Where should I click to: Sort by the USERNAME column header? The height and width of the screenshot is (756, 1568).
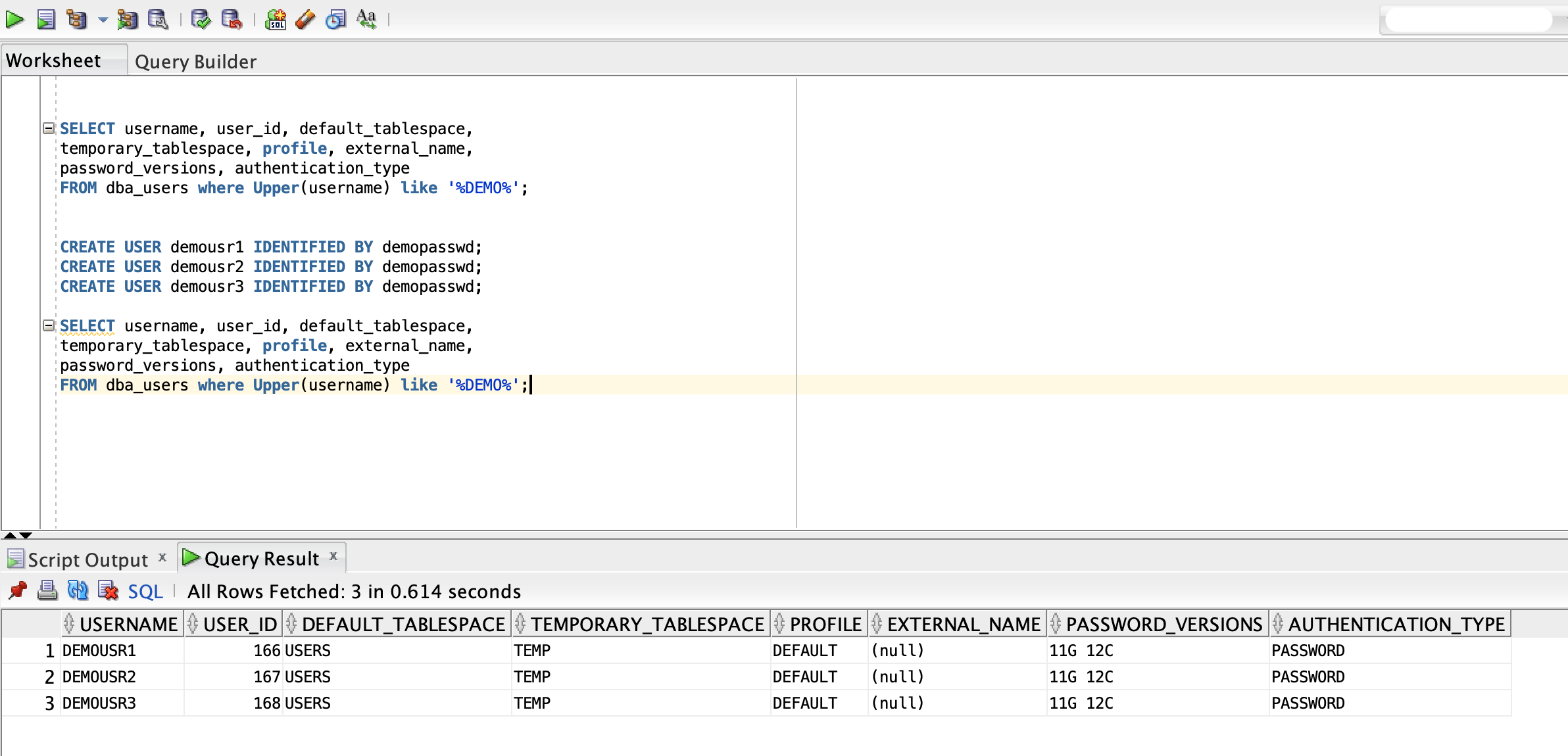pyautogui.click(x=128, y=624)
